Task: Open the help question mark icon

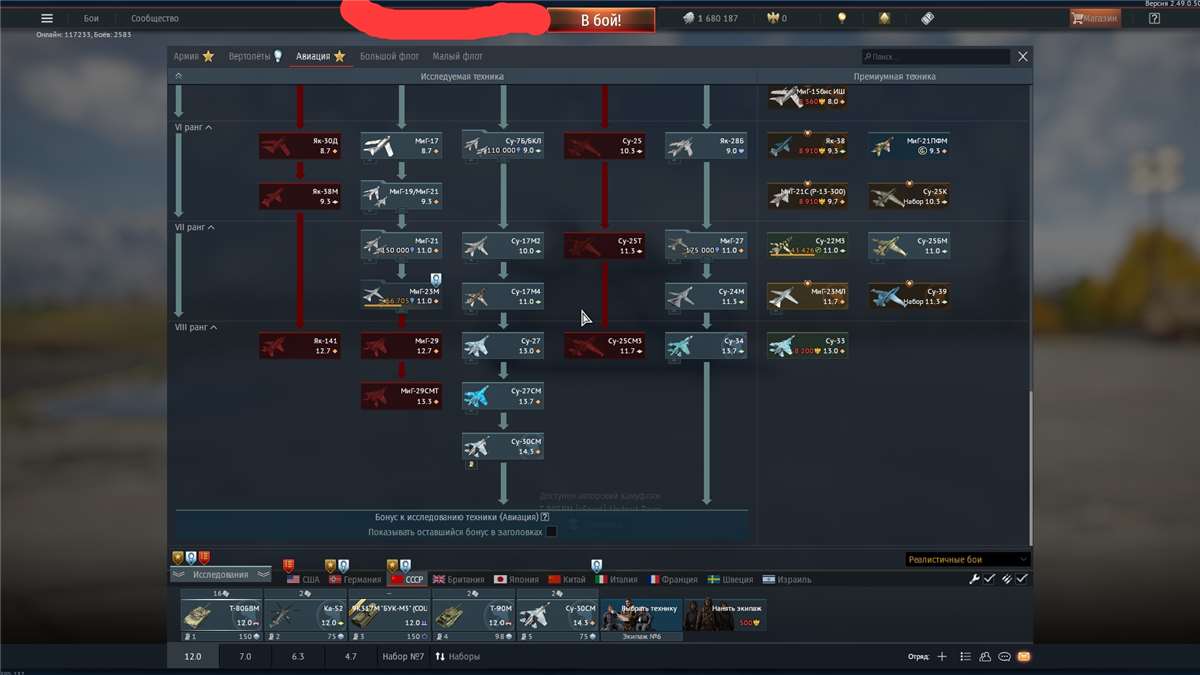Action: (x=1155, y=18)
